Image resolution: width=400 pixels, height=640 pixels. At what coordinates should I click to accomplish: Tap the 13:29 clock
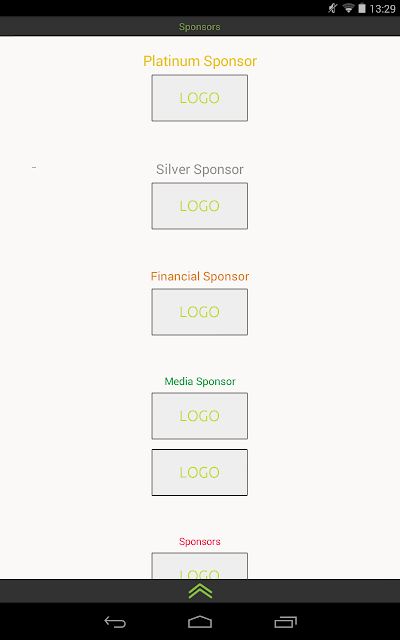pyautogui.click(x=382, y=9)
